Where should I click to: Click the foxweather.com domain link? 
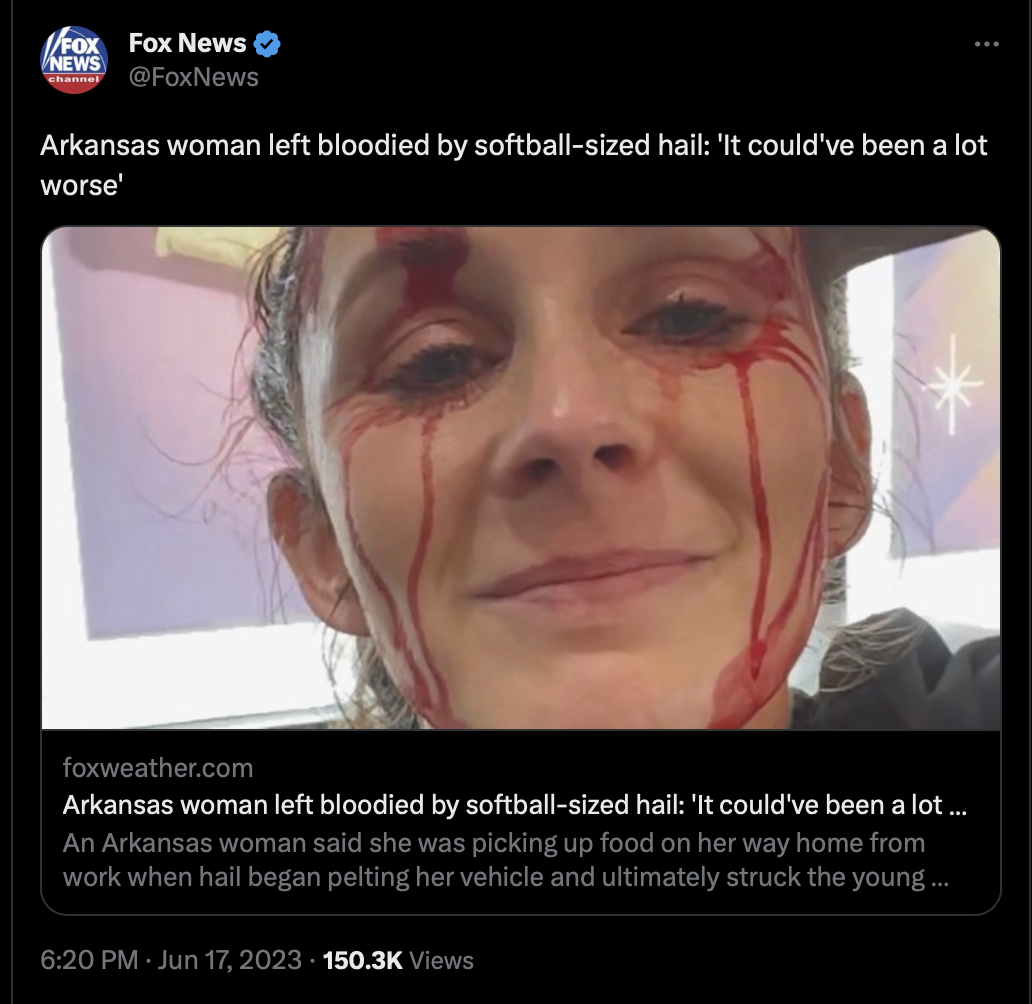(x=158, y=768)
